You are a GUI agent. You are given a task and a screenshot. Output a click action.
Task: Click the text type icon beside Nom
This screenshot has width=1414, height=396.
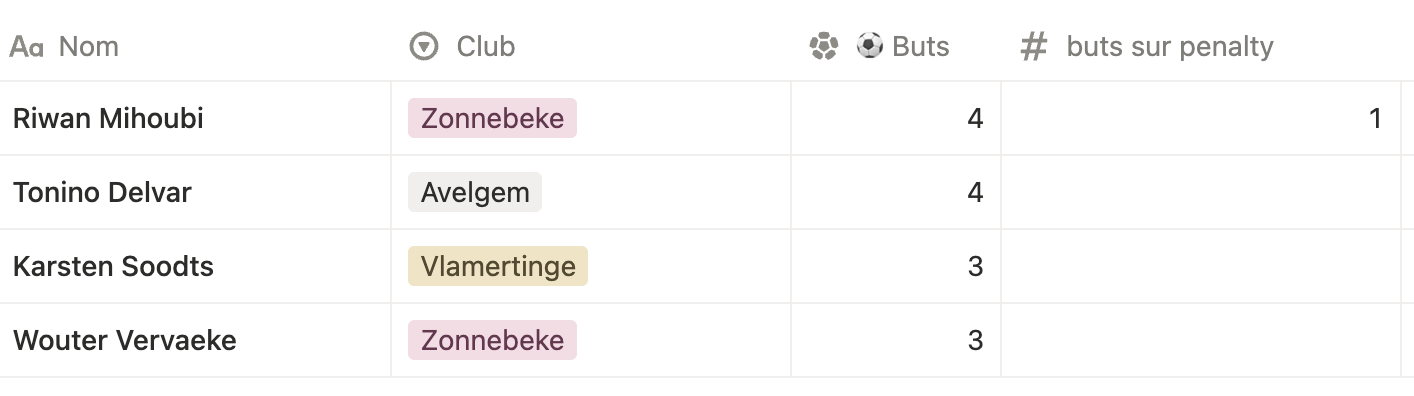(26, 47)
